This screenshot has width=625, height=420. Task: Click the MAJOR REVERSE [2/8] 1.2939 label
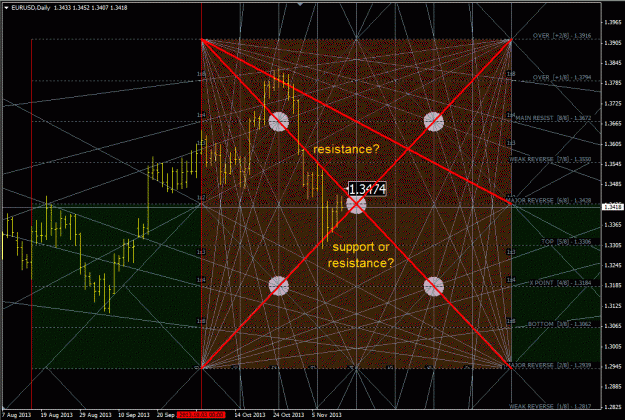tap(548, 365)
